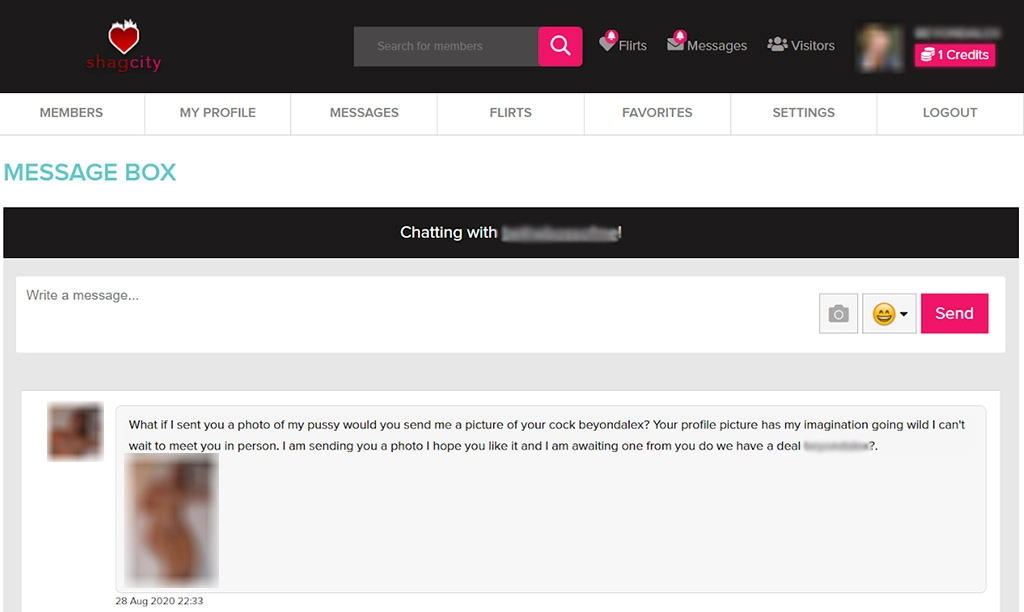Image resolution: width=1024 pixels, height=612 pixels.
Task: Click the 1 Credits badge
Action: pyautogui.click(x=954, y=55)
